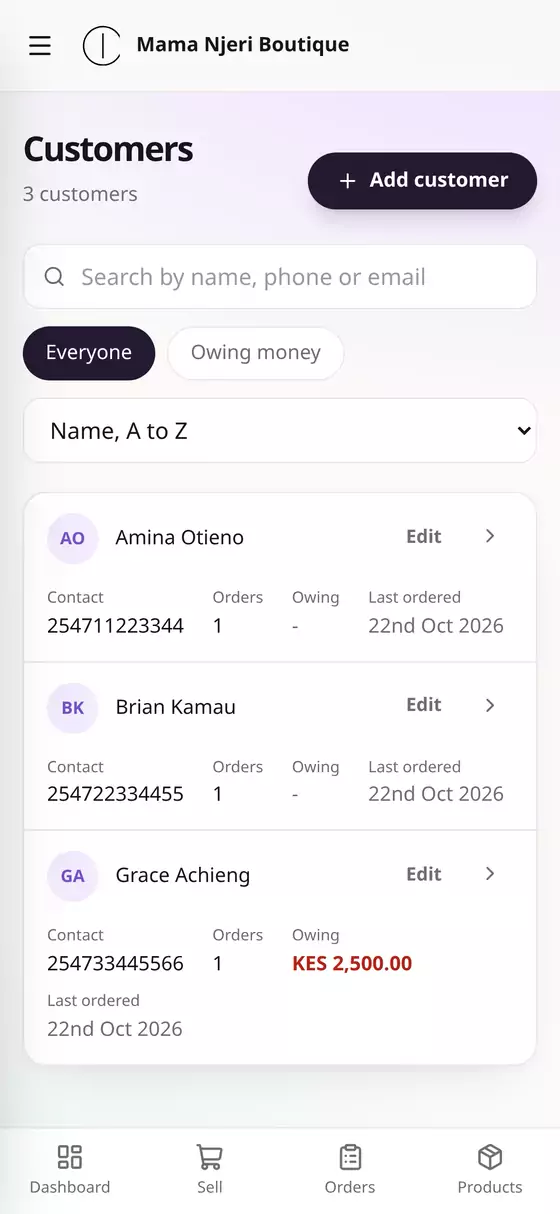This screenshot has width=560, height=1214.
Task: Click the BK avatar for Brian Kamau
Action: coord(73,708)
